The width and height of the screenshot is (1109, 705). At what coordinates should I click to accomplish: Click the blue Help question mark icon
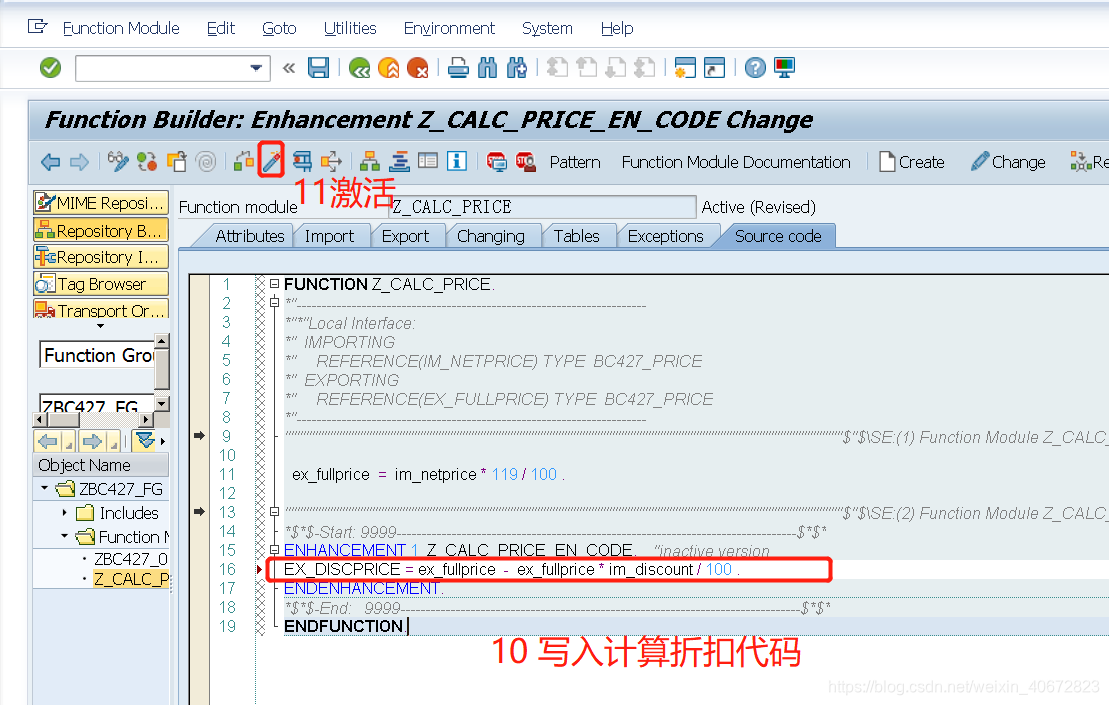click(755, 68)
